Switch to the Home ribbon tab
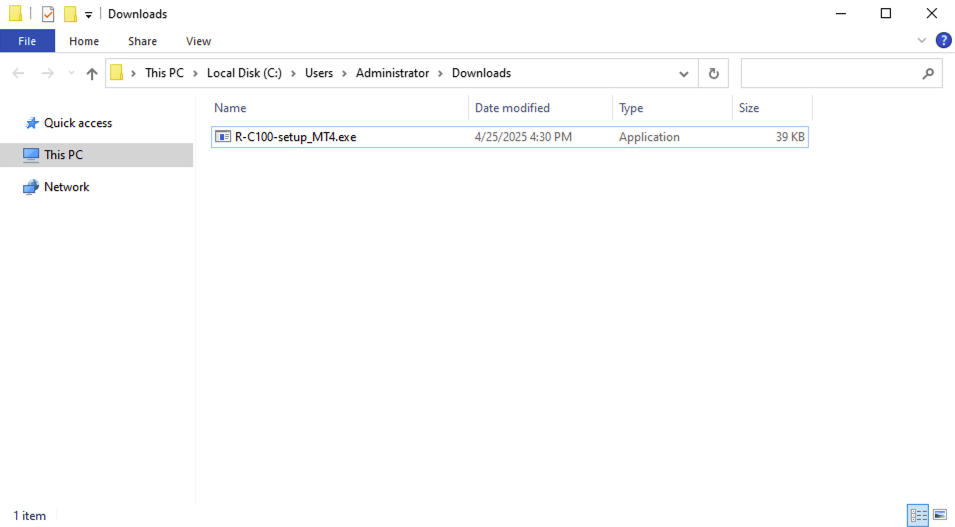Image resolution: width=955 pixels, height=527 pixels. pyautogui.click(x=83, y=41)
